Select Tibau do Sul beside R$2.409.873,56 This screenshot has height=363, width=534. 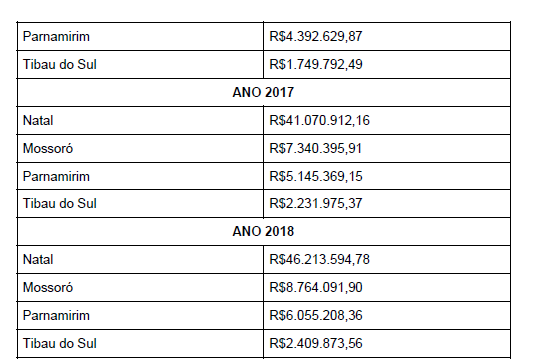click(x=140, y=343)
